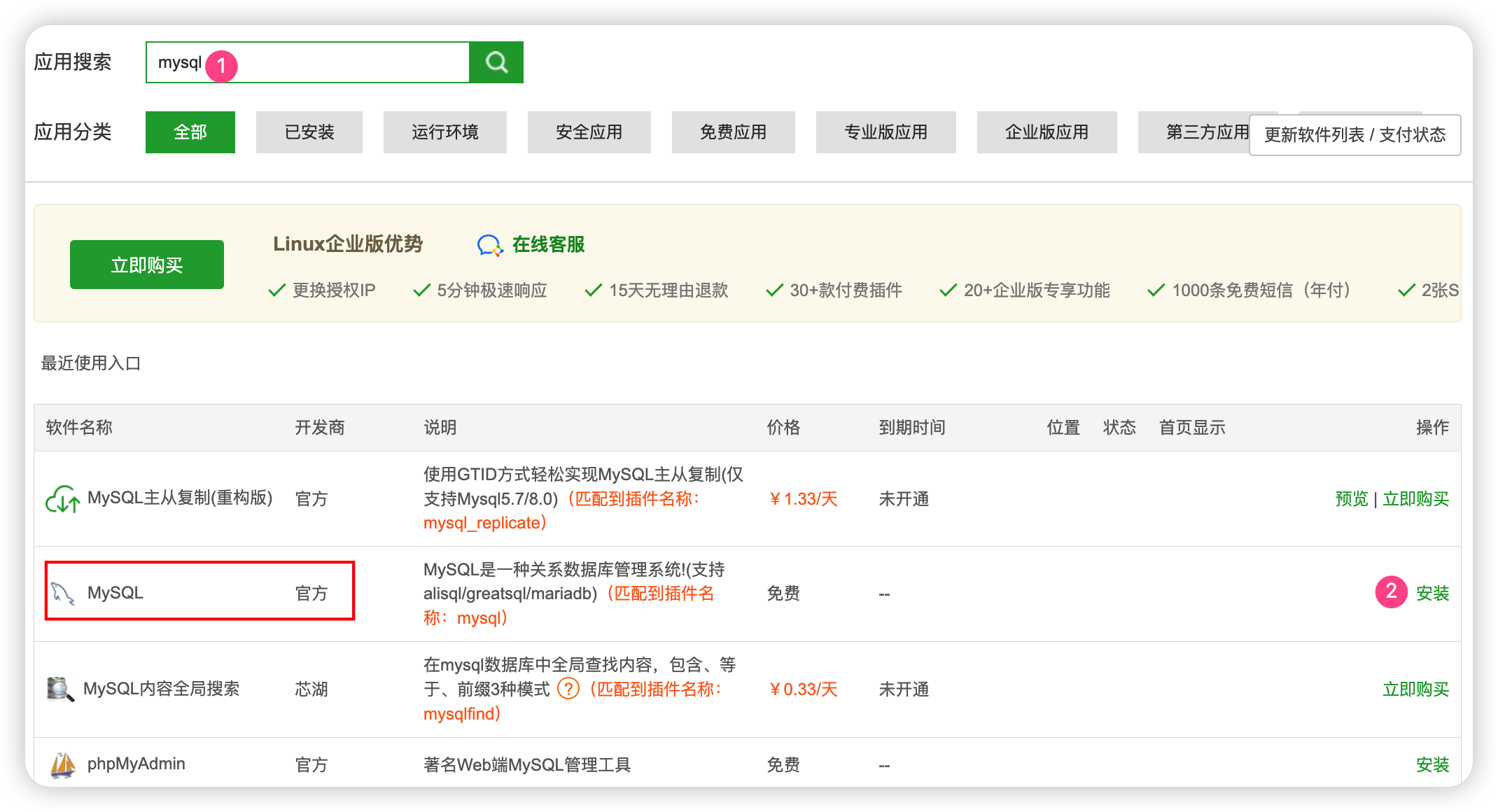This screenshot has height=812, width=1498.
Task: Click 更新软件列表 / 支付状态 button
Action: coord(1355,135)
